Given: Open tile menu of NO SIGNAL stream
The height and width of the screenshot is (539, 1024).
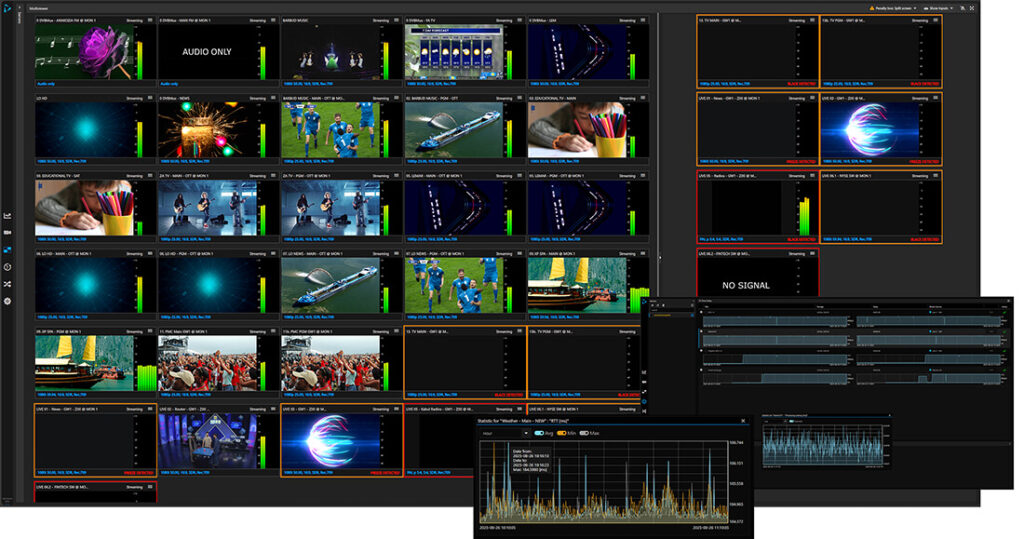Looking at the screenshot, I should tap(813, 255).
